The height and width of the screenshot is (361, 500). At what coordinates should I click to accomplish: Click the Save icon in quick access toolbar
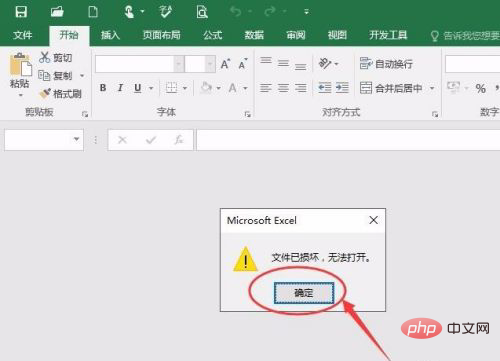(x=21, y=12)
